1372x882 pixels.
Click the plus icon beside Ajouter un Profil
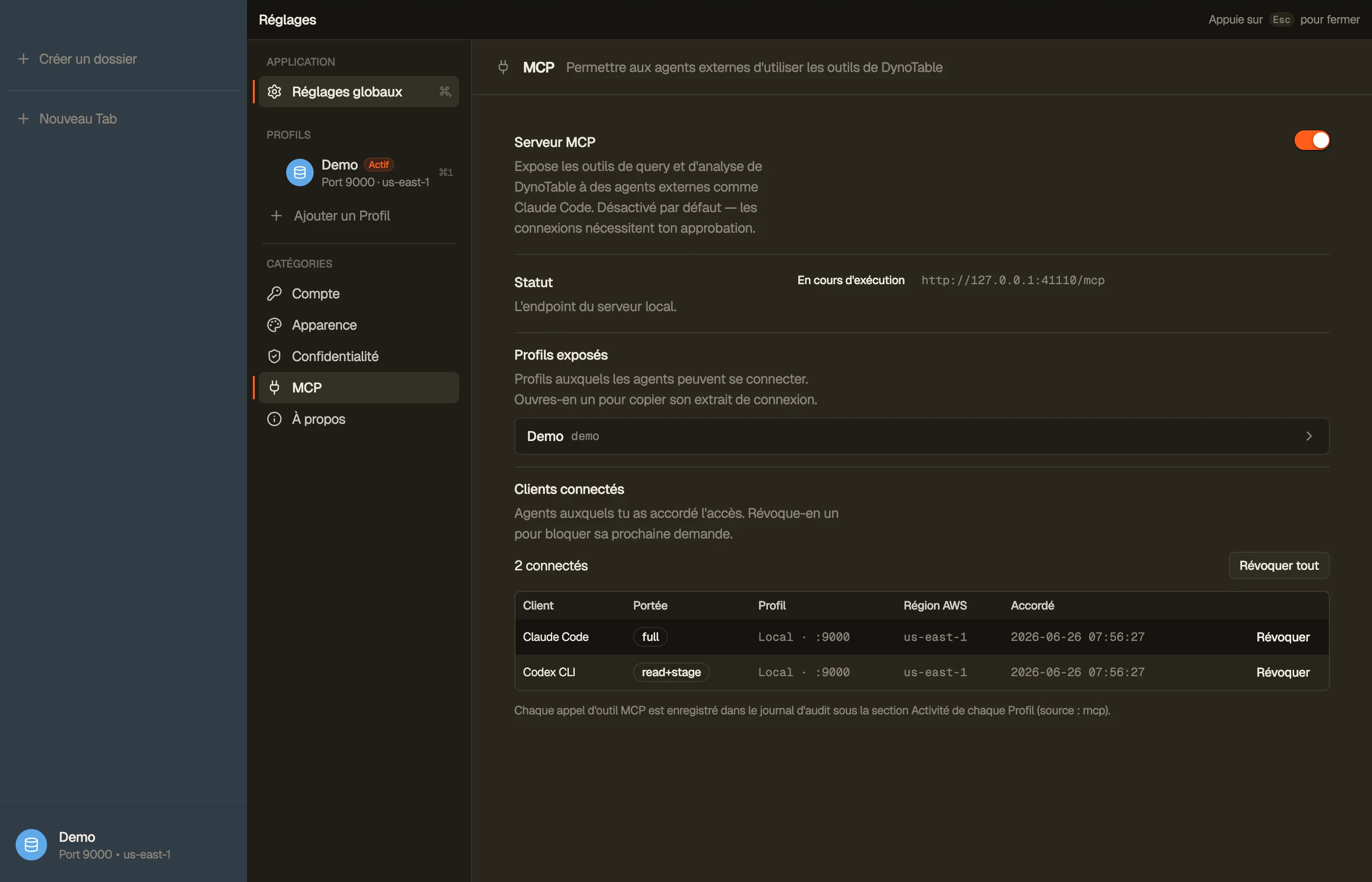(x=276, y=216)
